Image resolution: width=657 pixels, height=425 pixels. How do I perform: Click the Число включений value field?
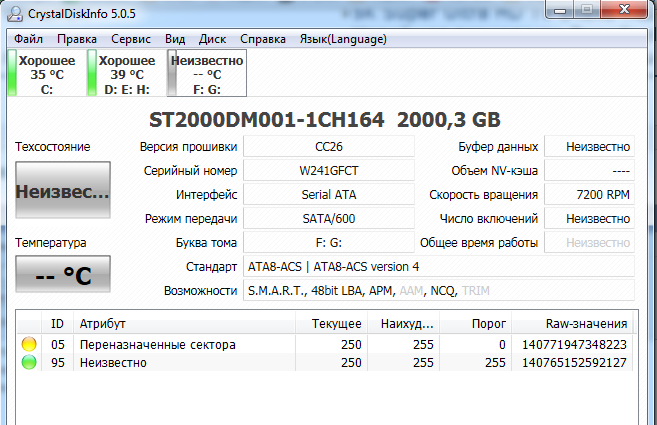click(590, 218)
